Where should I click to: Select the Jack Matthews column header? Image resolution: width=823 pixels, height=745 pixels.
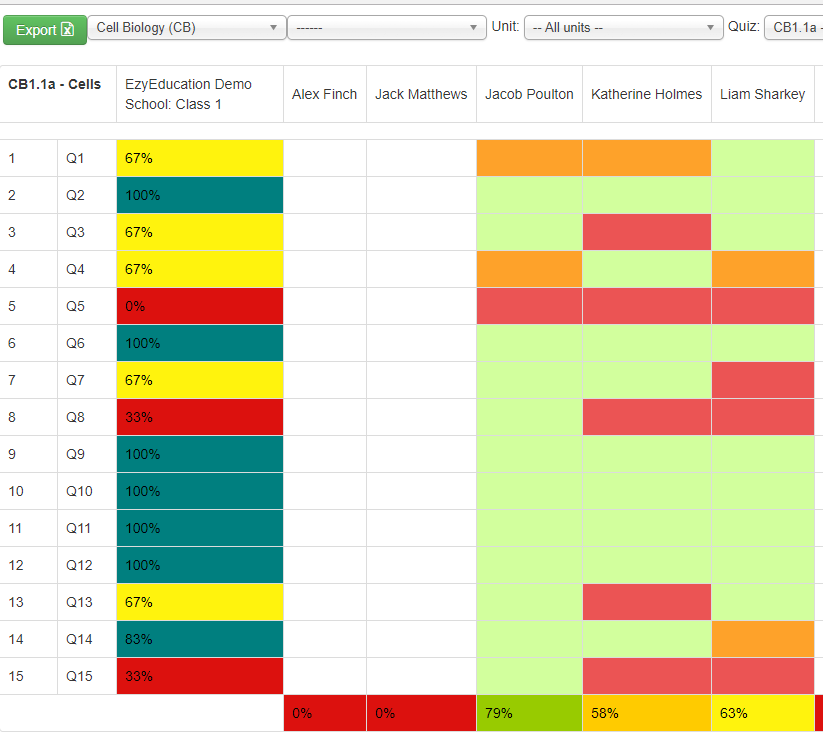pyautogui.click(x=421, y=94)
